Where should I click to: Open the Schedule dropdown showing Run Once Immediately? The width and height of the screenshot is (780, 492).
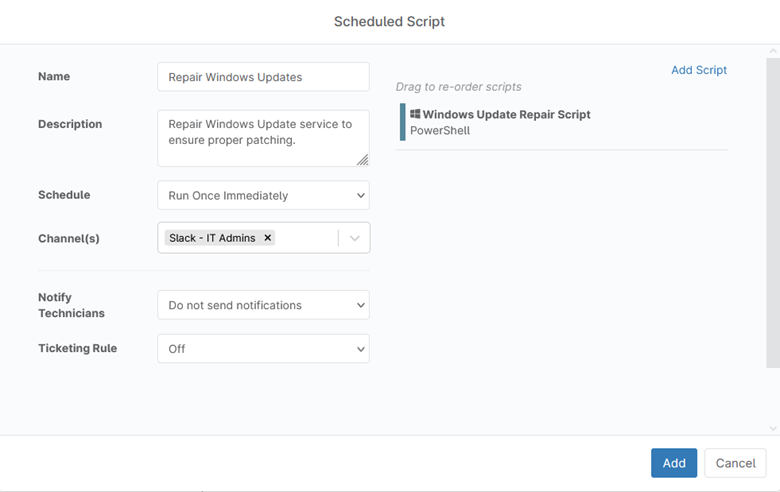coord(263,195)
